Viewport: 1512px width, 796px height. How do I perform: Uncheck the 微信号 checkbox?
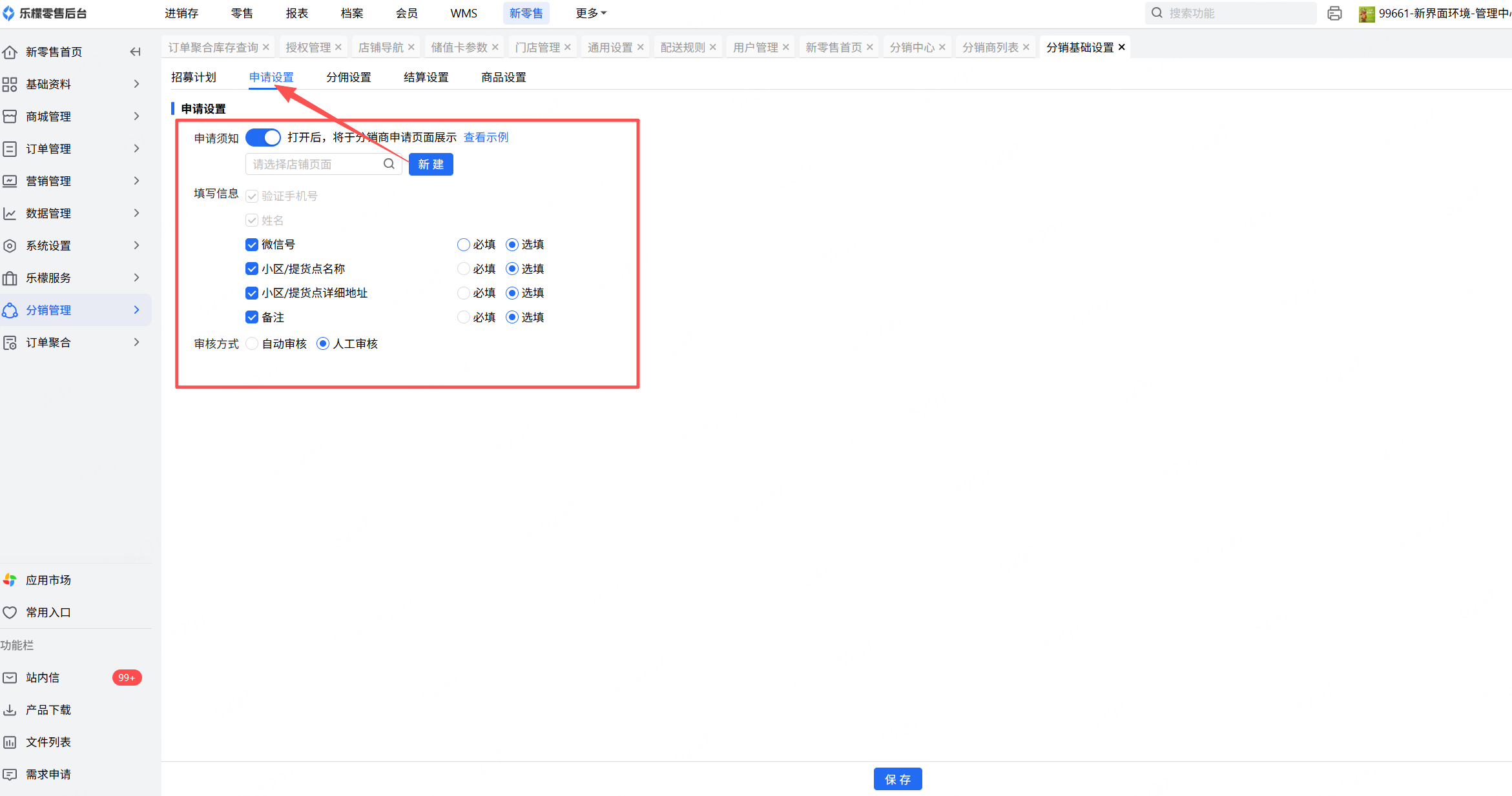pyautogui.click(x=252, y=245)
